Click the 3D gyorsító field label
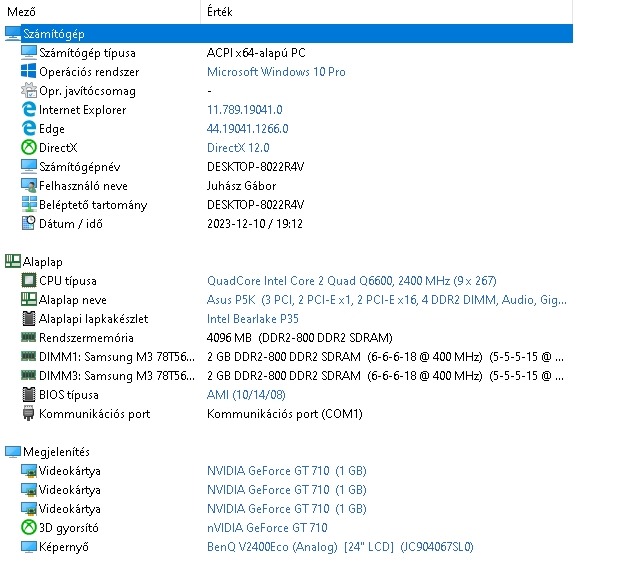This screenshot has width=635, height=570. pyautogui.click(x=68, y=527)
